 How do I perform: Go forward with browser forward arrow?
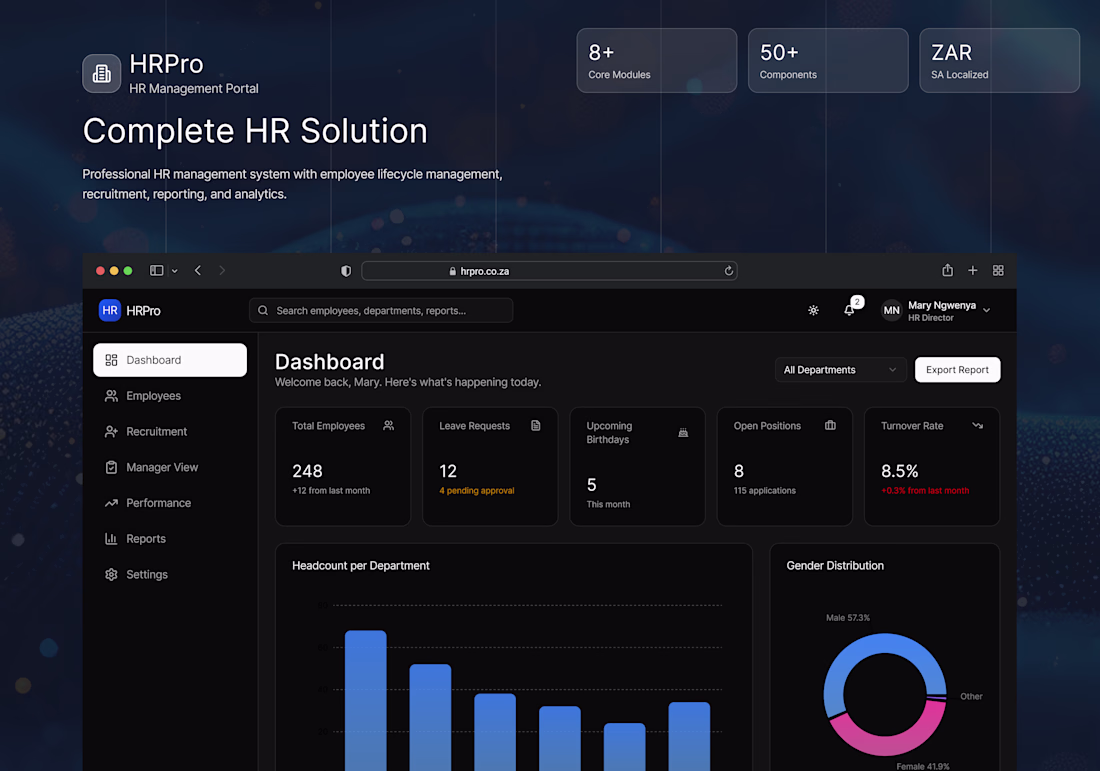pyautogui.click(x=222, y=271)
